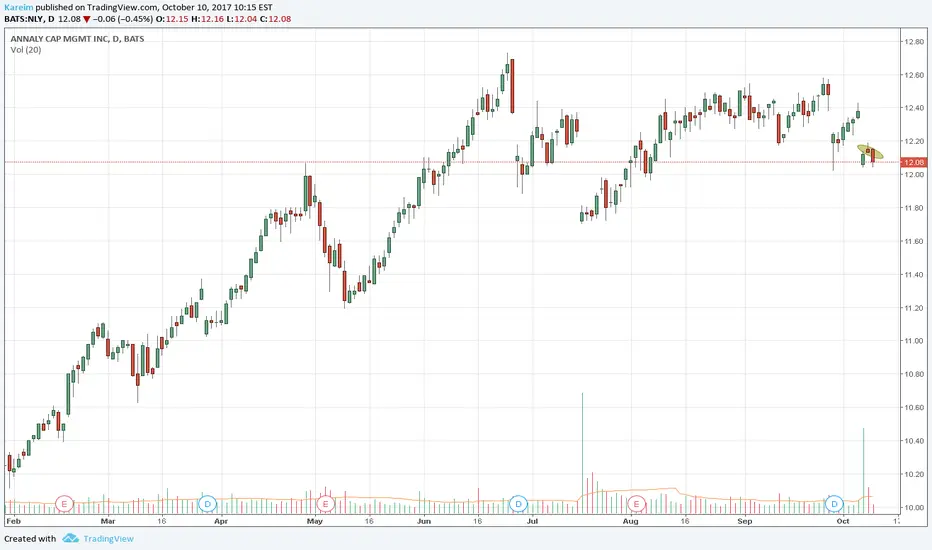Image resolution: width=932 pixels, height=550 pixels.
Task: Click the Aug date axis label
Action: point(631,521)
